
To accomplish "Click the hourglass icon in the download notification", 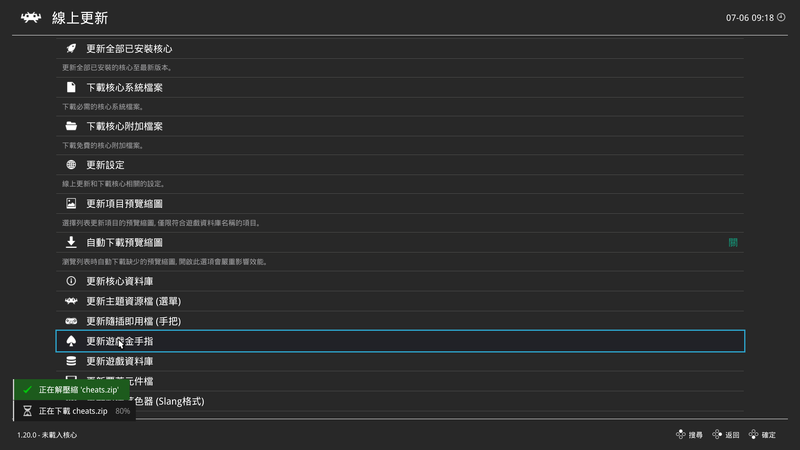I will point(27,411).
